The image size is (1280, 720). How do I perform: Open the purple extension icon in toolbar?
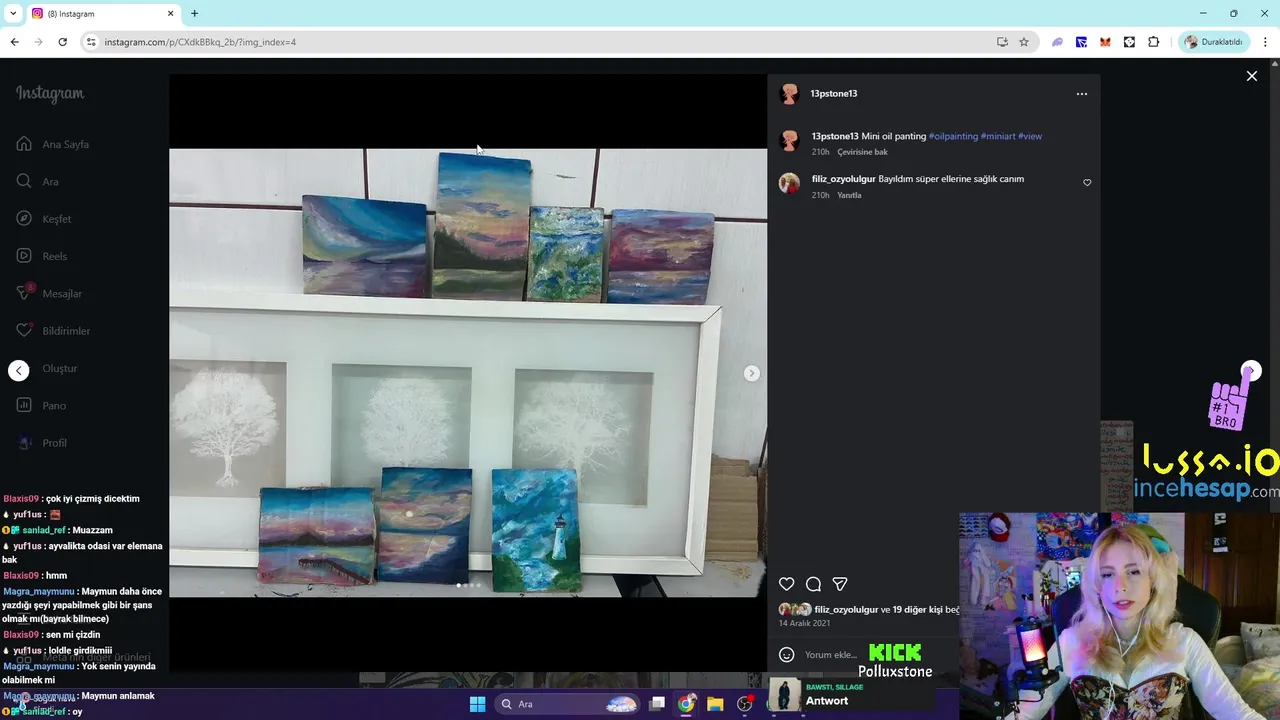pyautogui.click(x=1057, y=42)
